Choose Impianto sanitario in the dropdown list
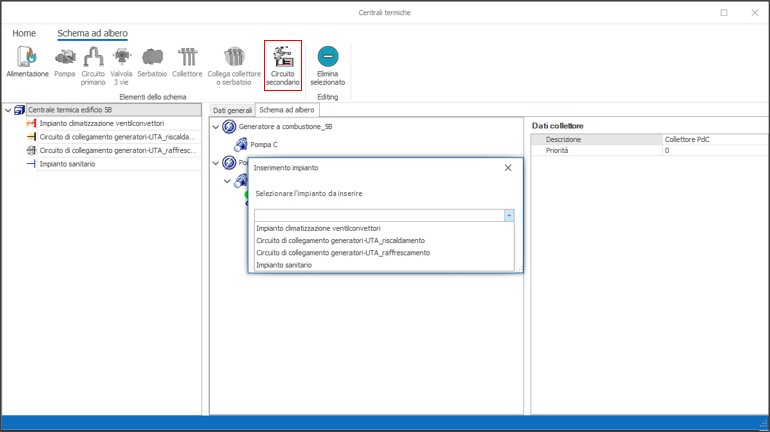 tap(284, 265)
